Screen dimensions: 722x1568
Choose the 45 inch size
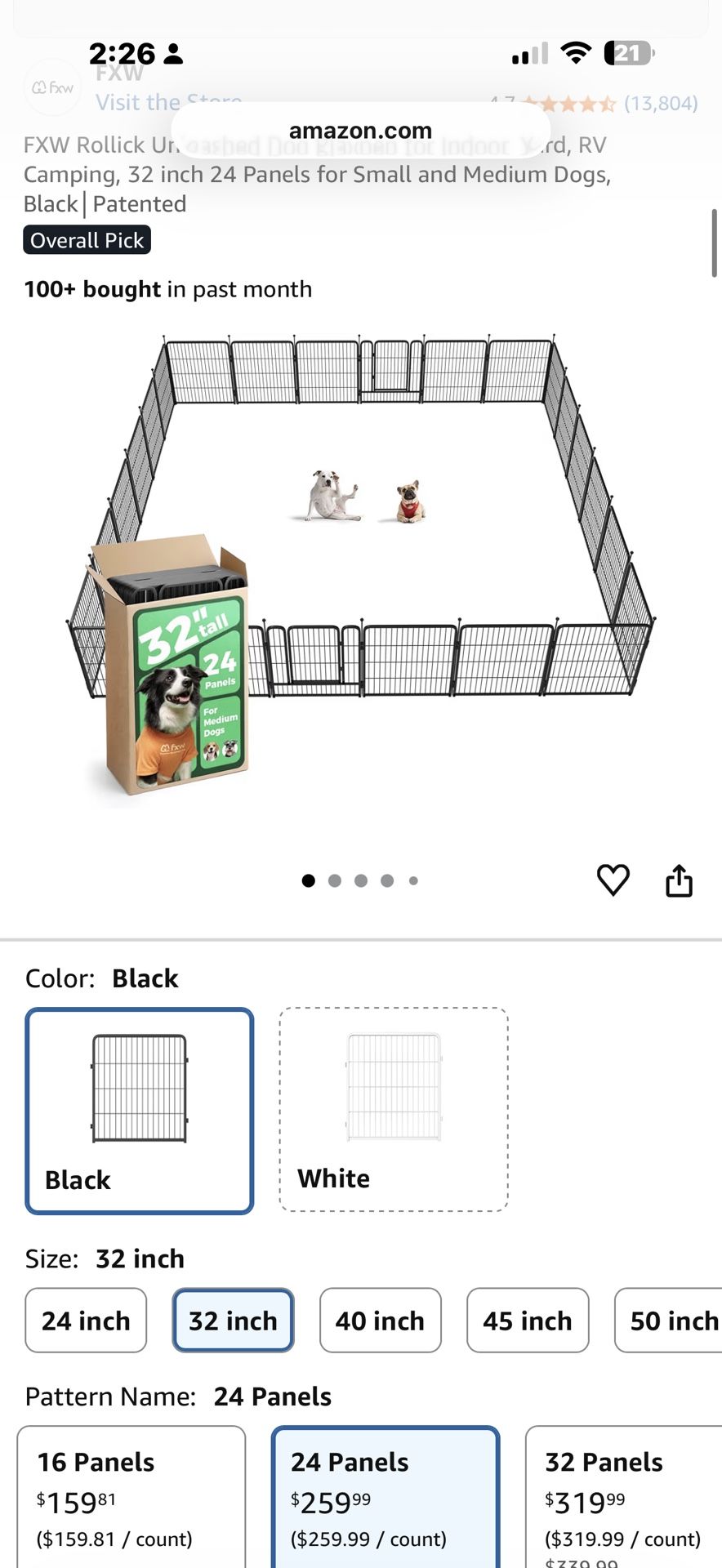(528, 1321)
